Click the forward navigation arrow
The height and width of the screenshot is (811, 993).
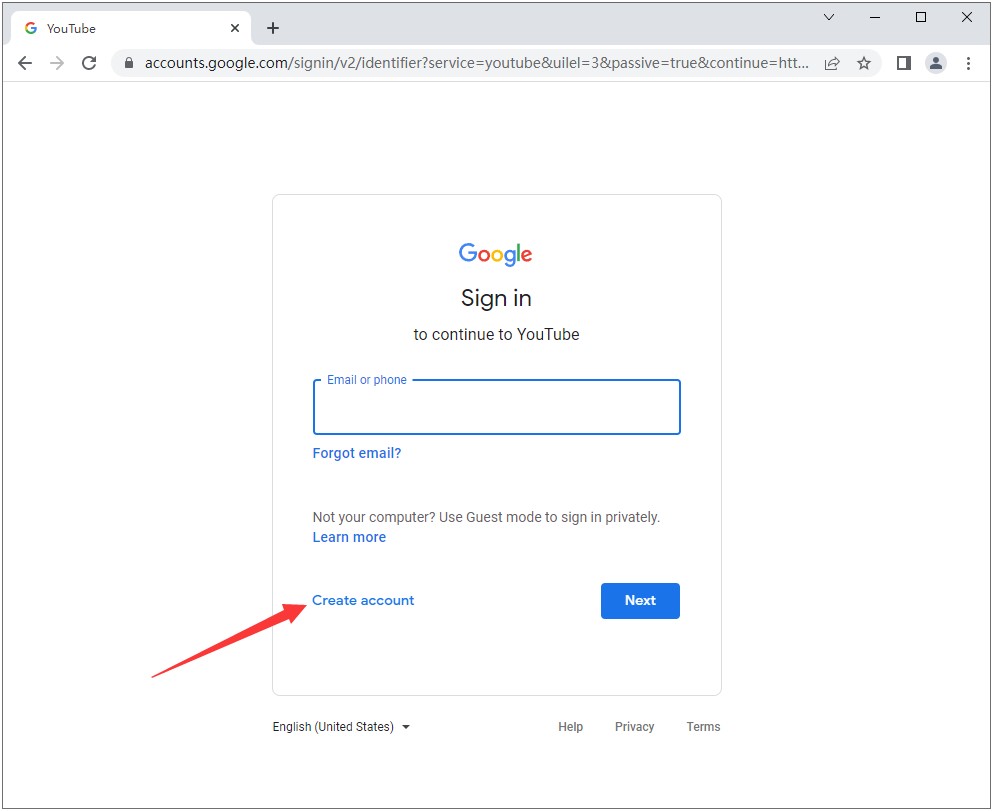pos(57,63)
